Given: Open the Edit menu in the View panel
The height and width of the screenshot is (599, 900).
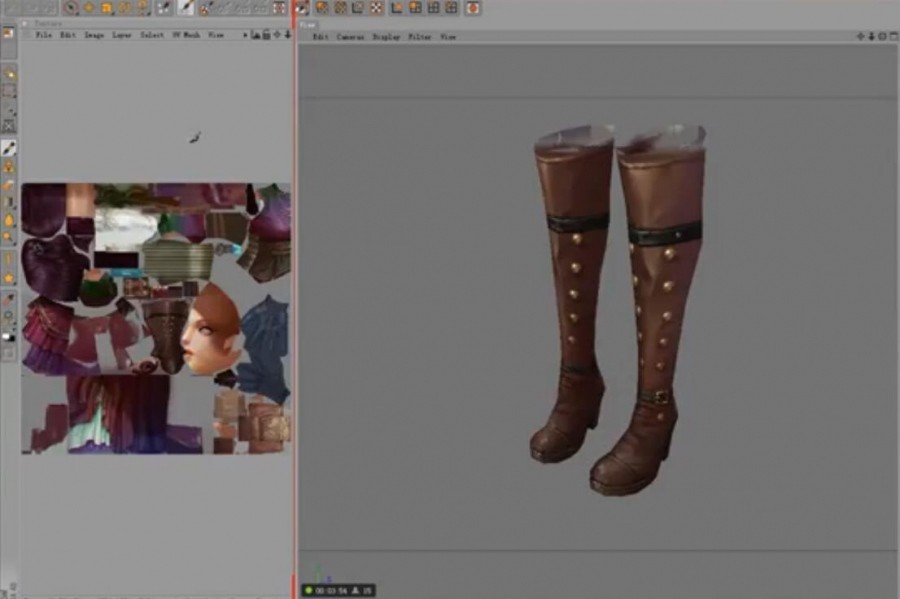Looking at the screenshot, I should click(x=320, y=37).
